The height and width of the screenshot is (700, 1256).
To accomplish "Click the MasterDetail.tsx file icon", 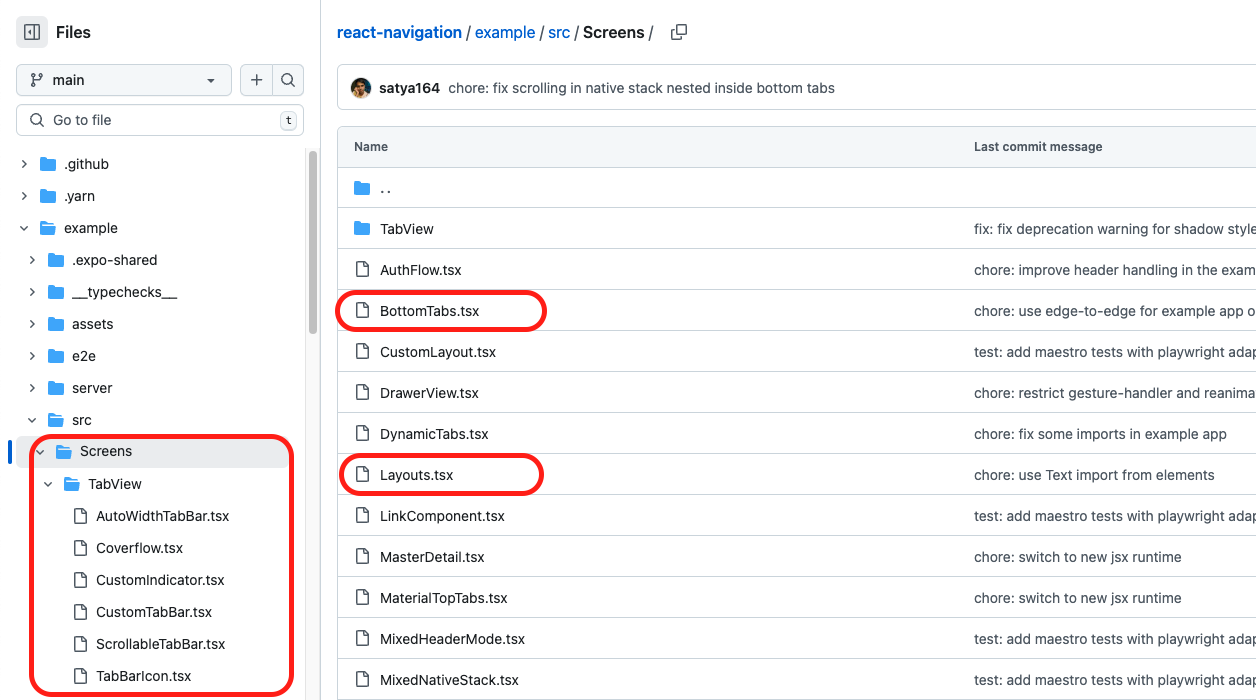I will click(362, 557).
